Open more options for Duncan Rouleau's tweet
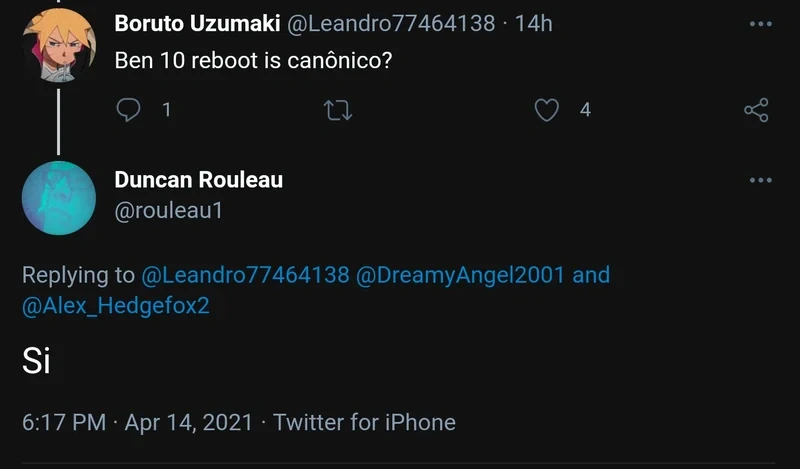Image resolution: width=800 pixels, height=469 pixels. (x=761, y=181)
